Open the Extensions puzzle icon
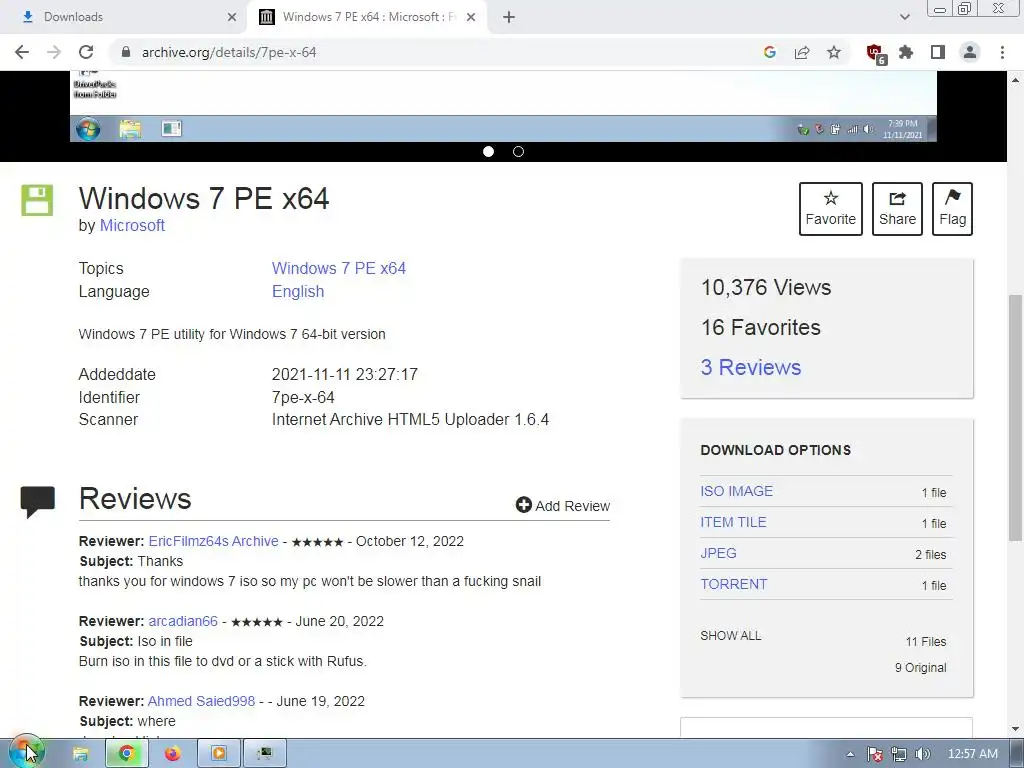Screen dimensions: 1024x768 click(906, 52)
